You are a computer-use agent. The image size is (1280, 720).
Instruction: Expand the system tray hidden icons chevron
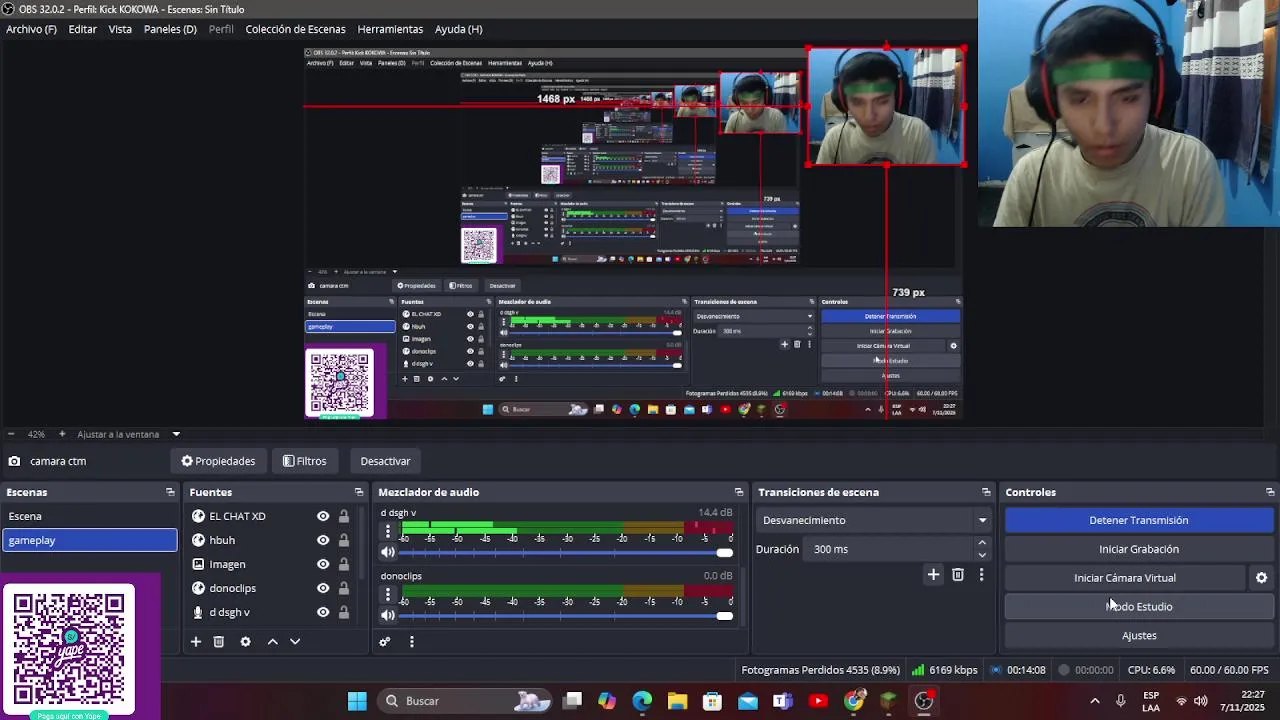point(1094,701)
